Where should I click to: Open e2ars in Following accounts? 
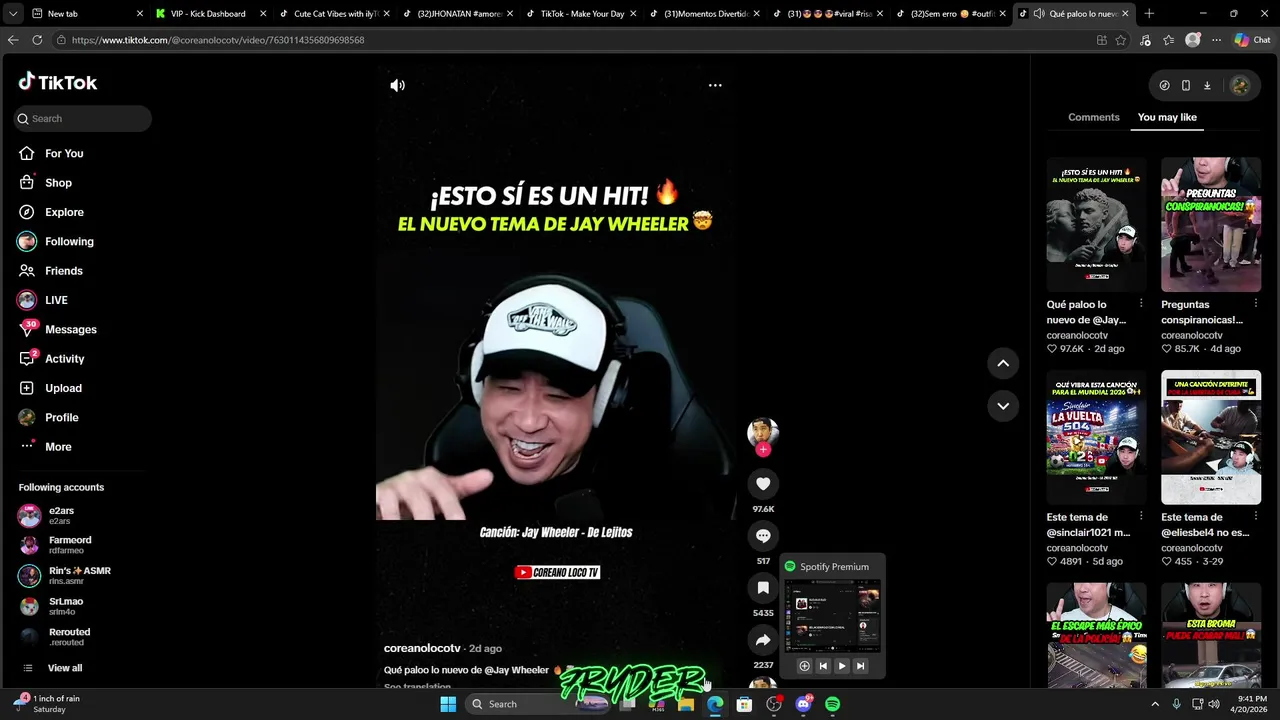[x=61, y=516]
